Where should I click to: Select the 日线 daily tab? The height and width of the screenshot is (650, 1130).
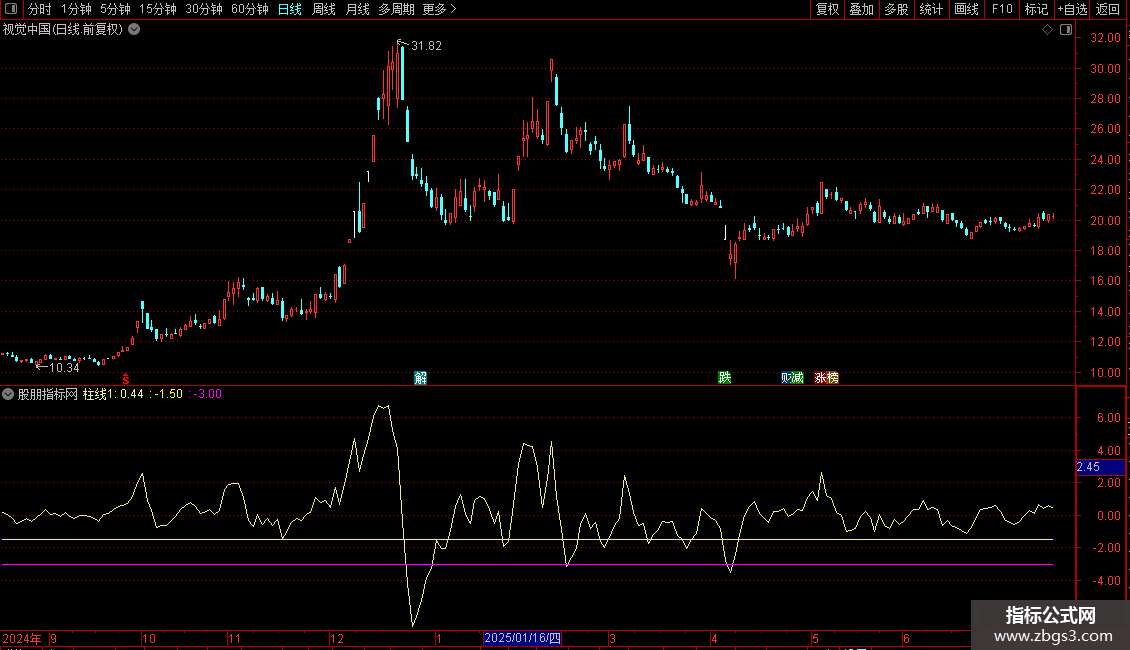(290, 9)
